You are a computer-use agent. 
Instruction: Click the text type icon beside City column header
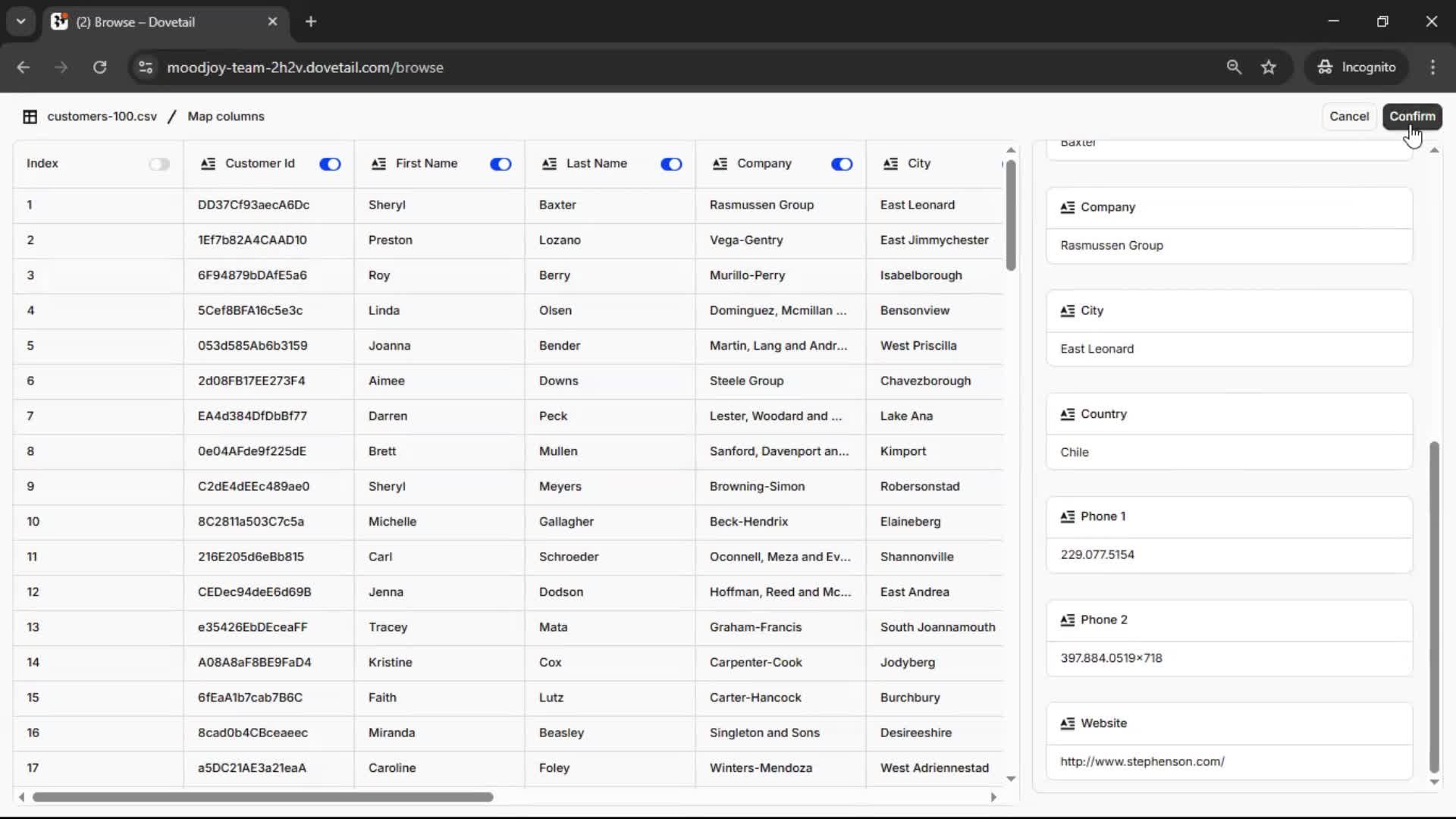click(x=890, y=164)
